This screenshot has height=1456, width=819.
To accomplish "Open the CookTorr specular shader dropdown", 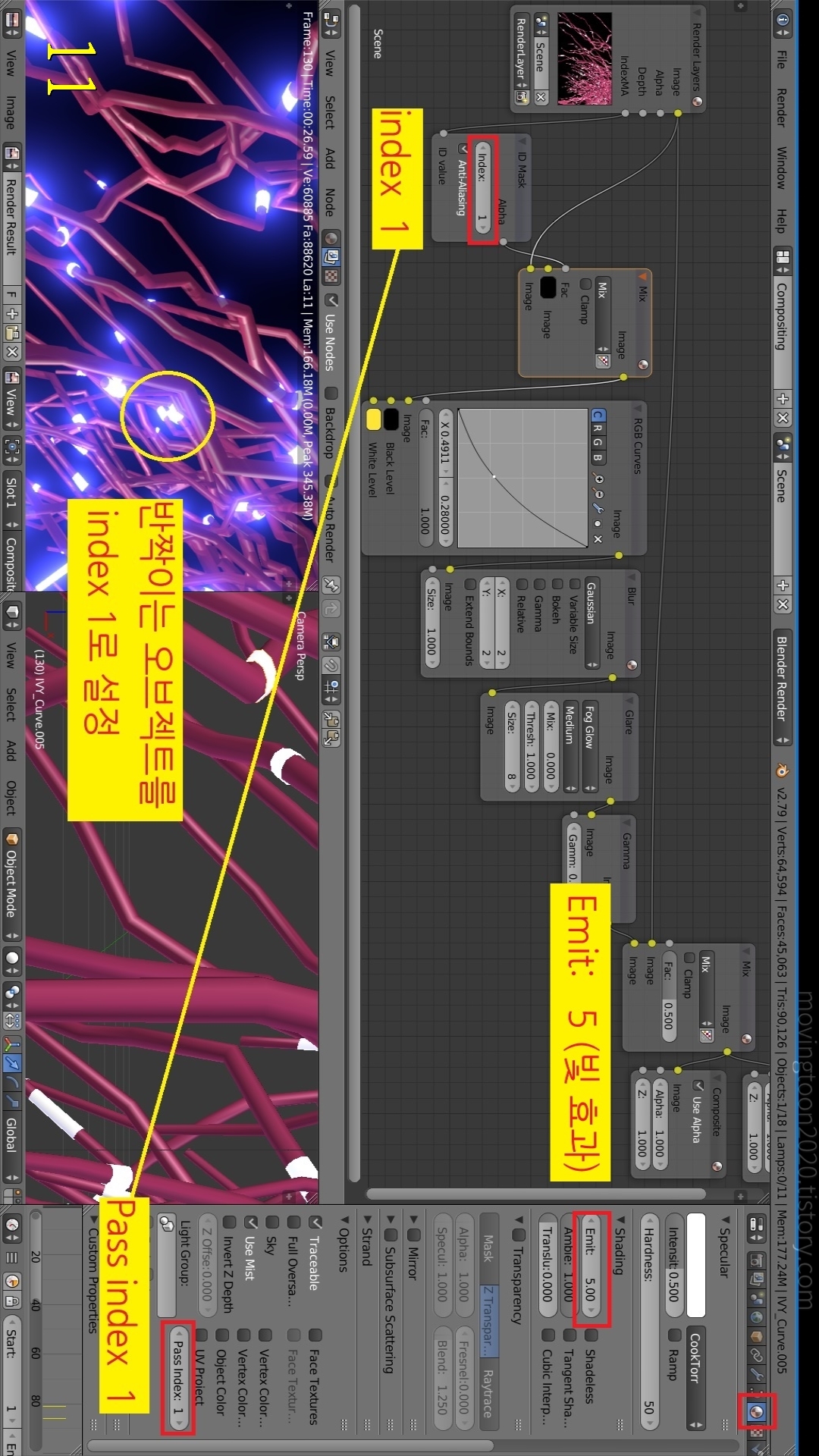I will coord(696,1379).
